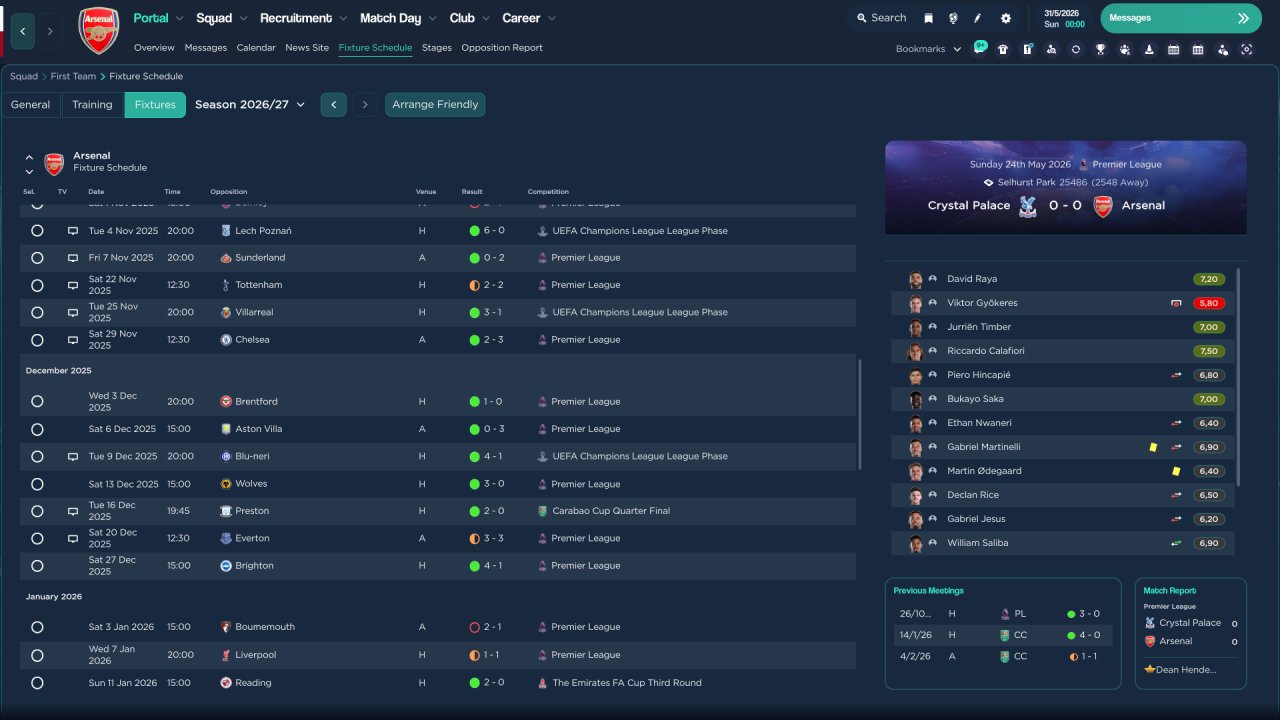Click the fixture list vertical scrollbar
The image size is (1280, 720).
point(859,415)
